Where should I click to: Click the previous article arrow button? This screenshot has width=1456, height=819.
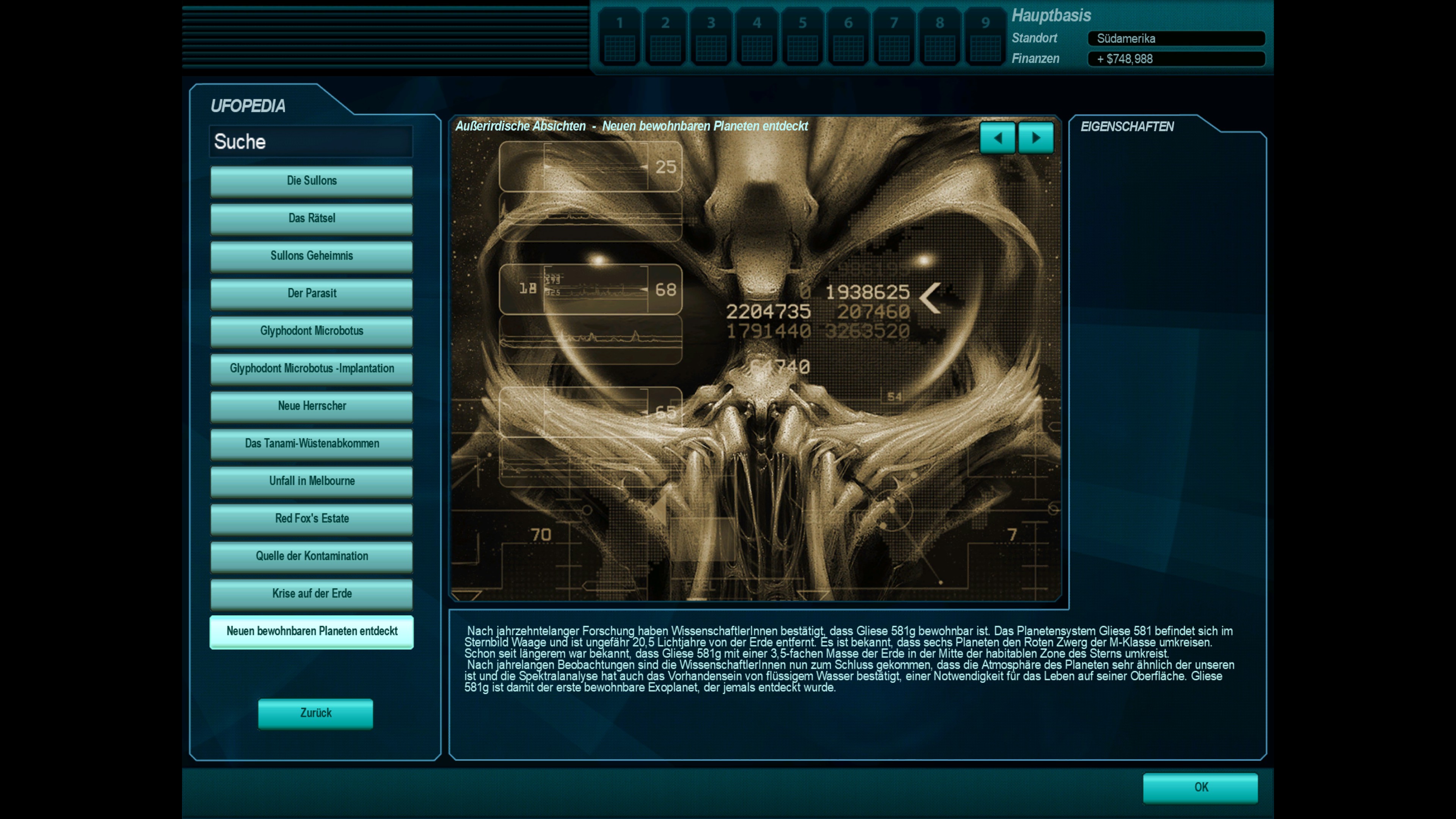(997, 138)
